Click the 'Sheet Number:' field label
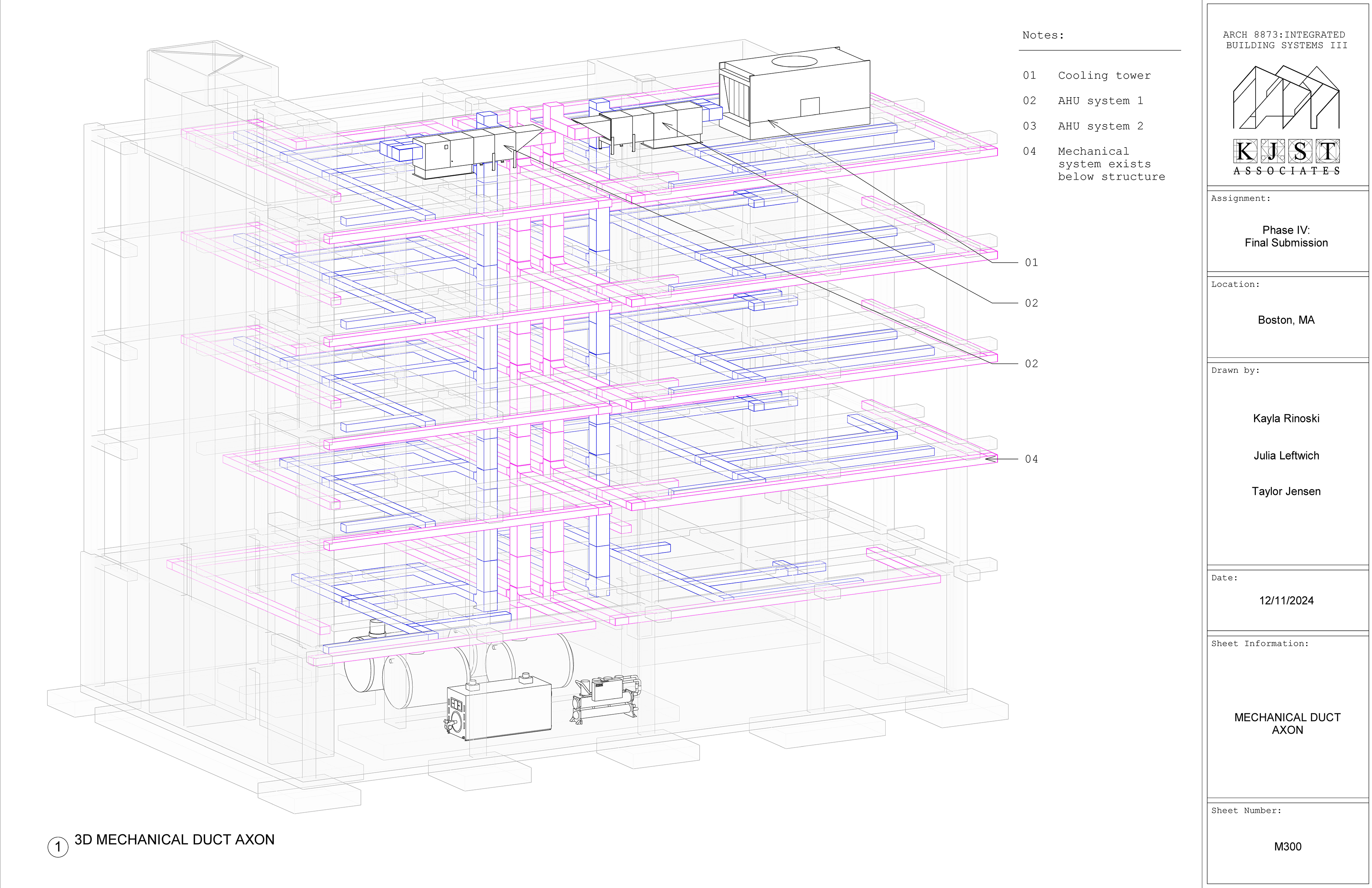The height and width of the screenshot is (888, 1372). coord(1246,811)
